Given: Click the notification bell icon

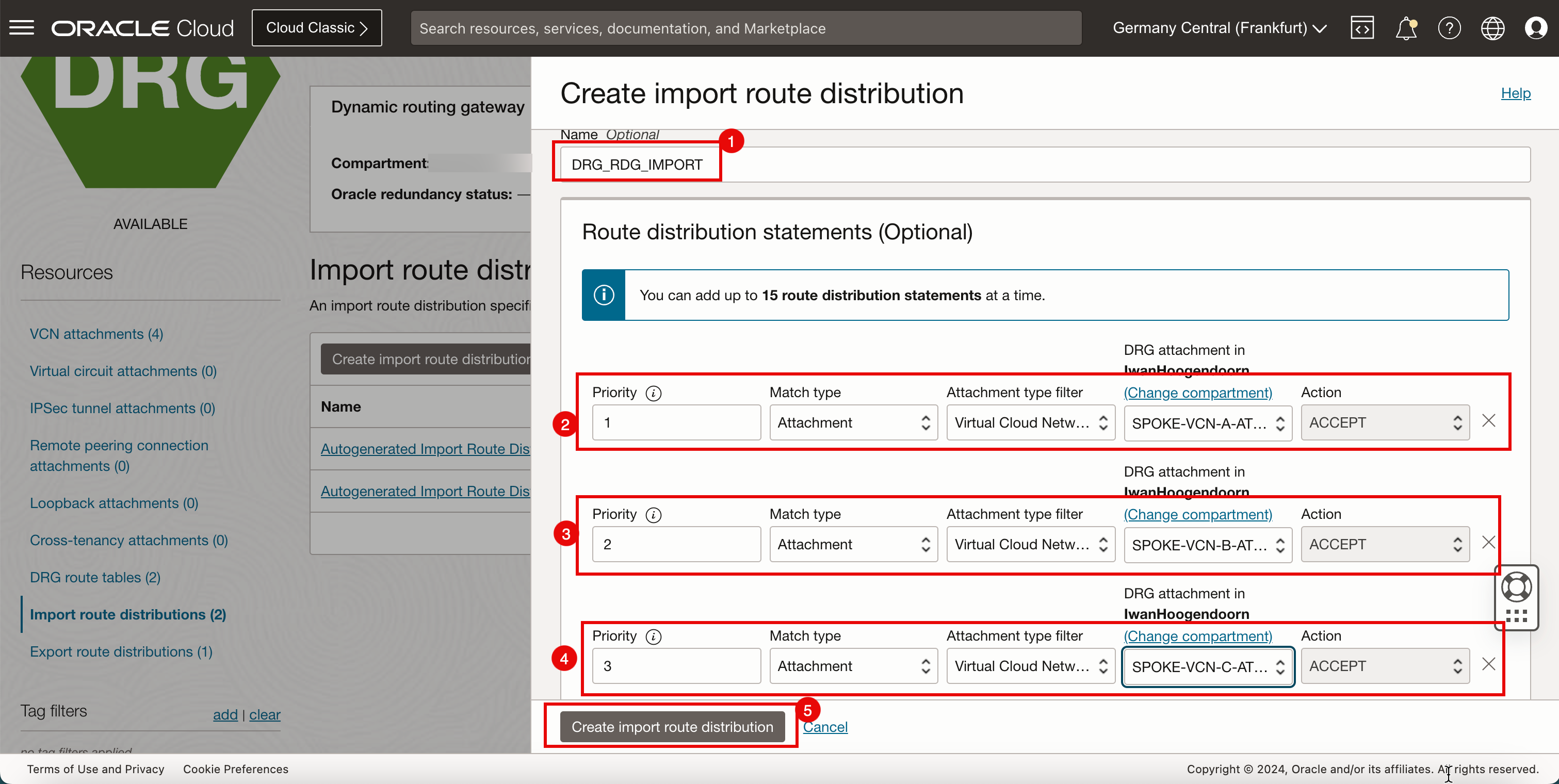Looking at the screenshot, I should pyautogui.click(x=1405, y=27).
